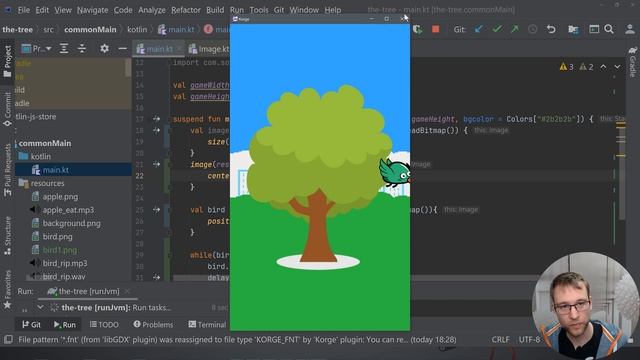Select commonMain folder in project tree

pyautogui.click(x=45, y=143)
